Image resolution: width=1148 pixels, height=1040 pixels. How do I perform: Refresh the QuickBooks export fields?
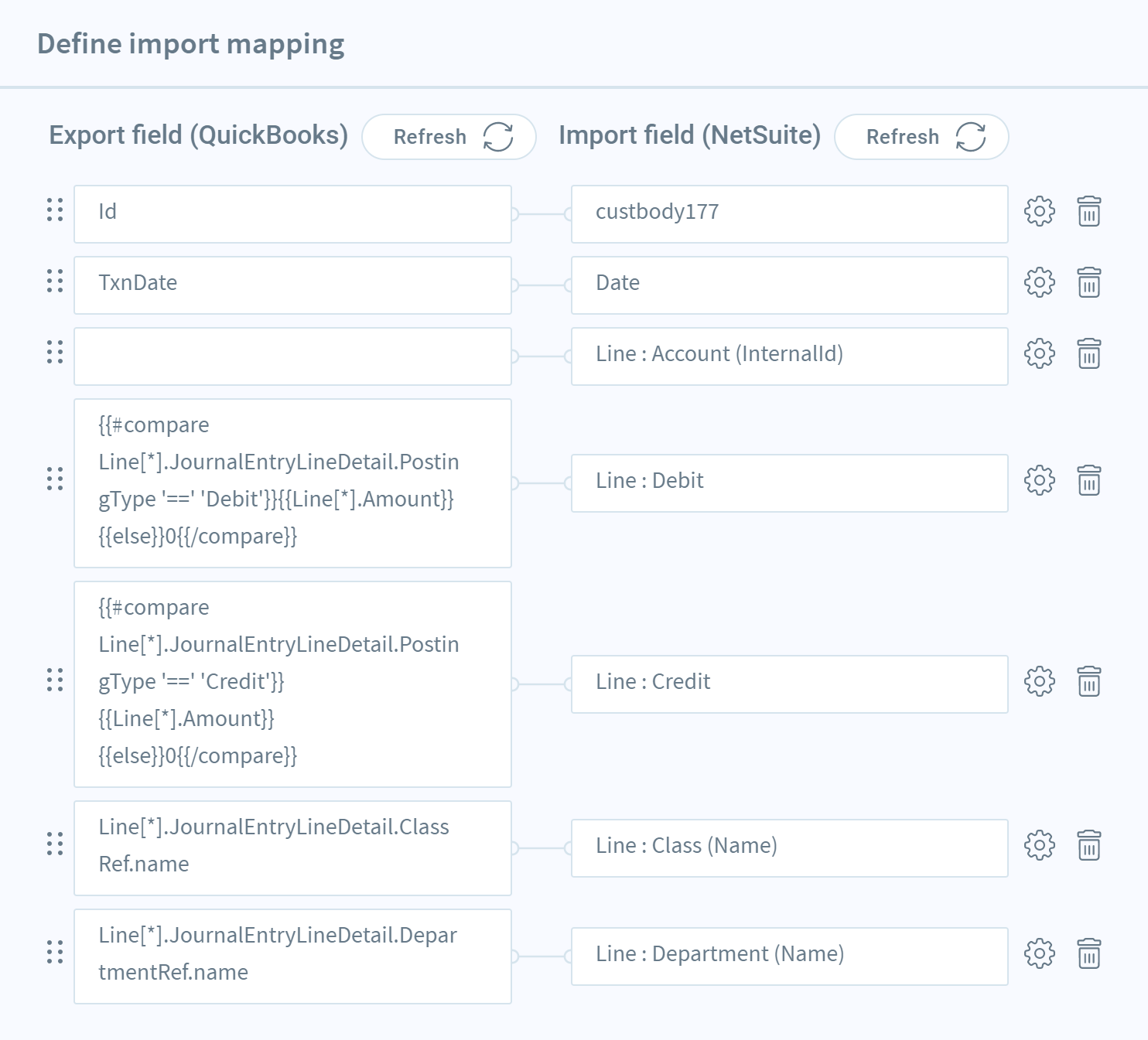(x=449, y=137)
